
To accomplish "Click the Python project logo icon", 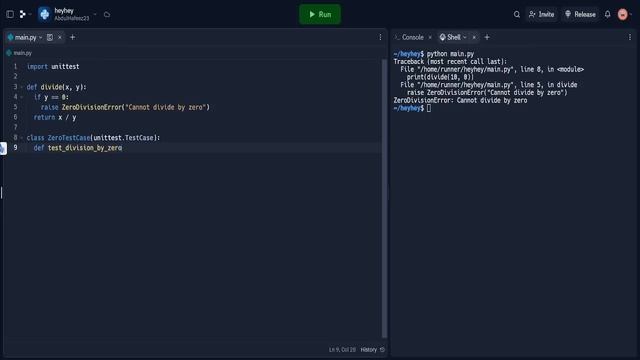I will coord(44,14).
